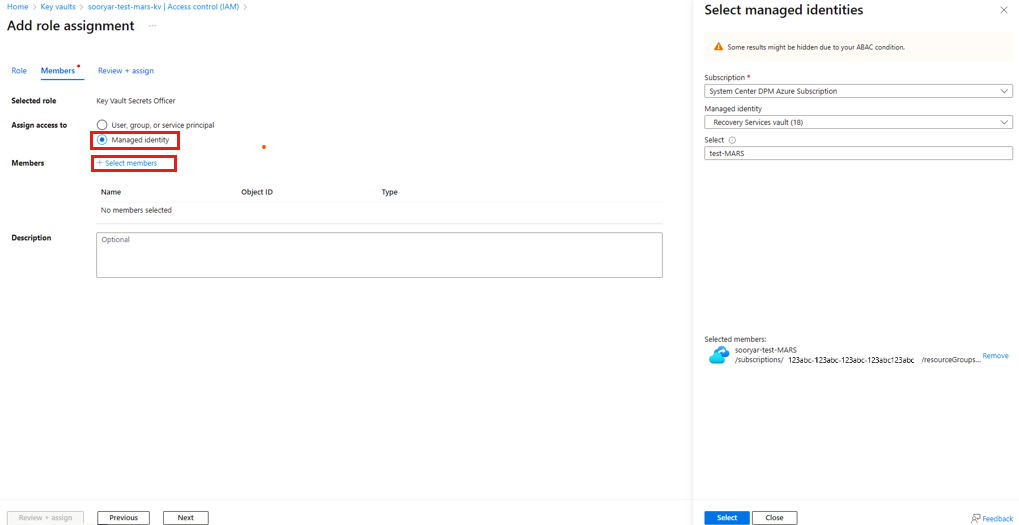Click the Feedback icon at bottom right
The width and height of the screenshot is (1019, 525).
coord(975,519)
